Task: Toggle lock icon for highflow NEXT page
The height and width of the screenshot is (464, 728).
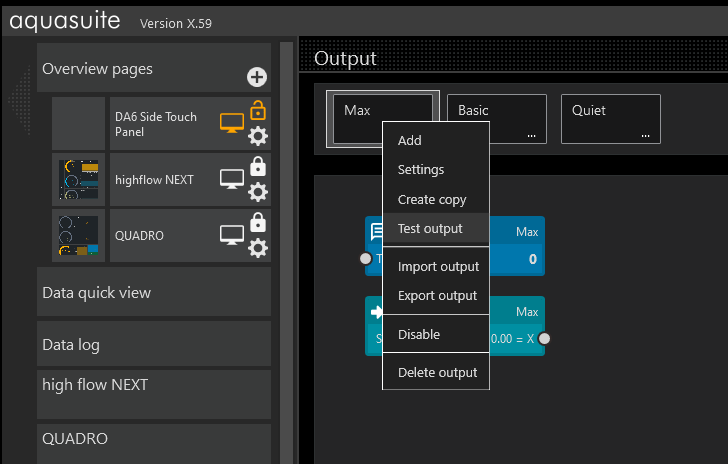Action: 257,167
